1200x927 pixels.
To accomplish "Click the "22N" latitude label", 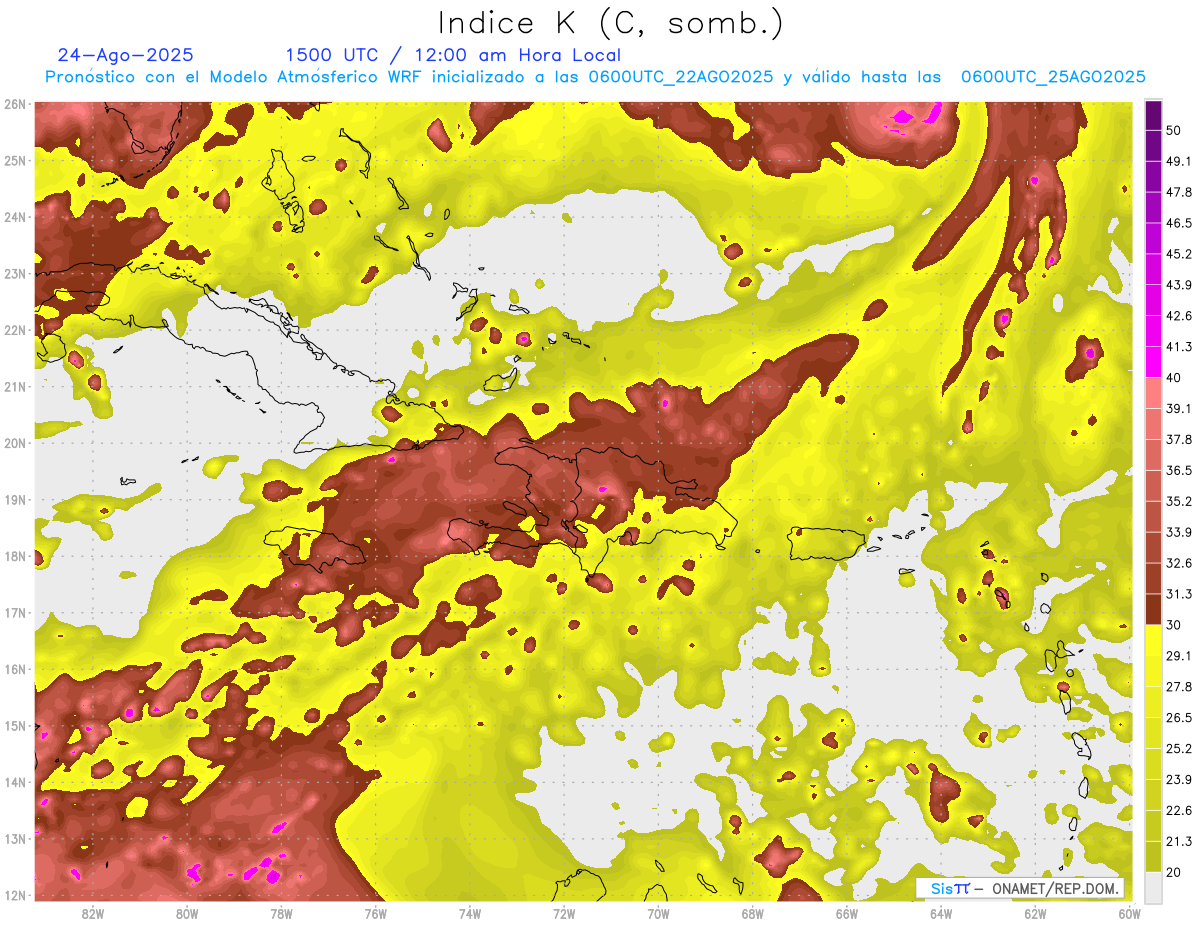I will click(x=14, y=330).
